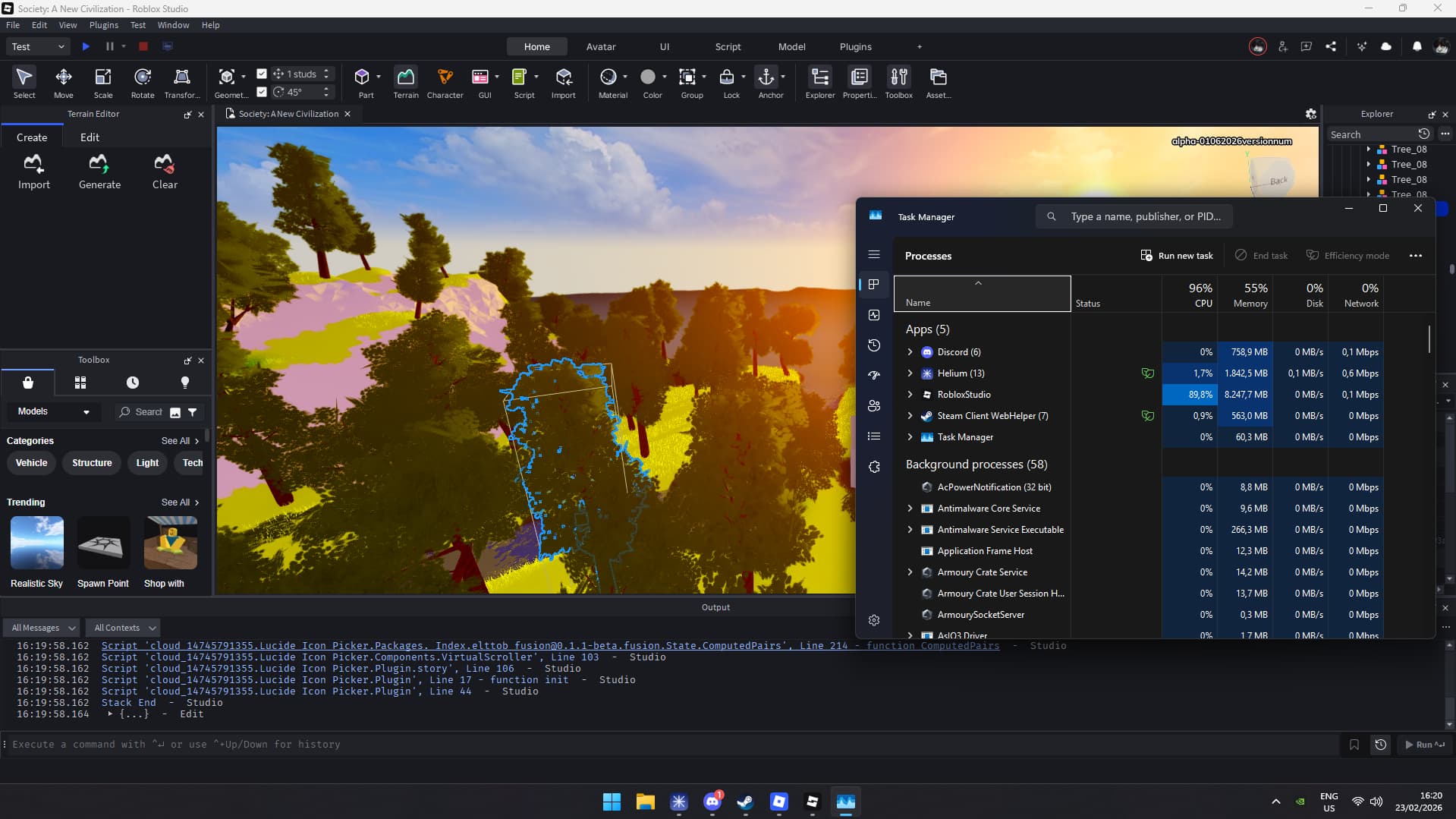Select the Structure category chip

coord(92,463)
